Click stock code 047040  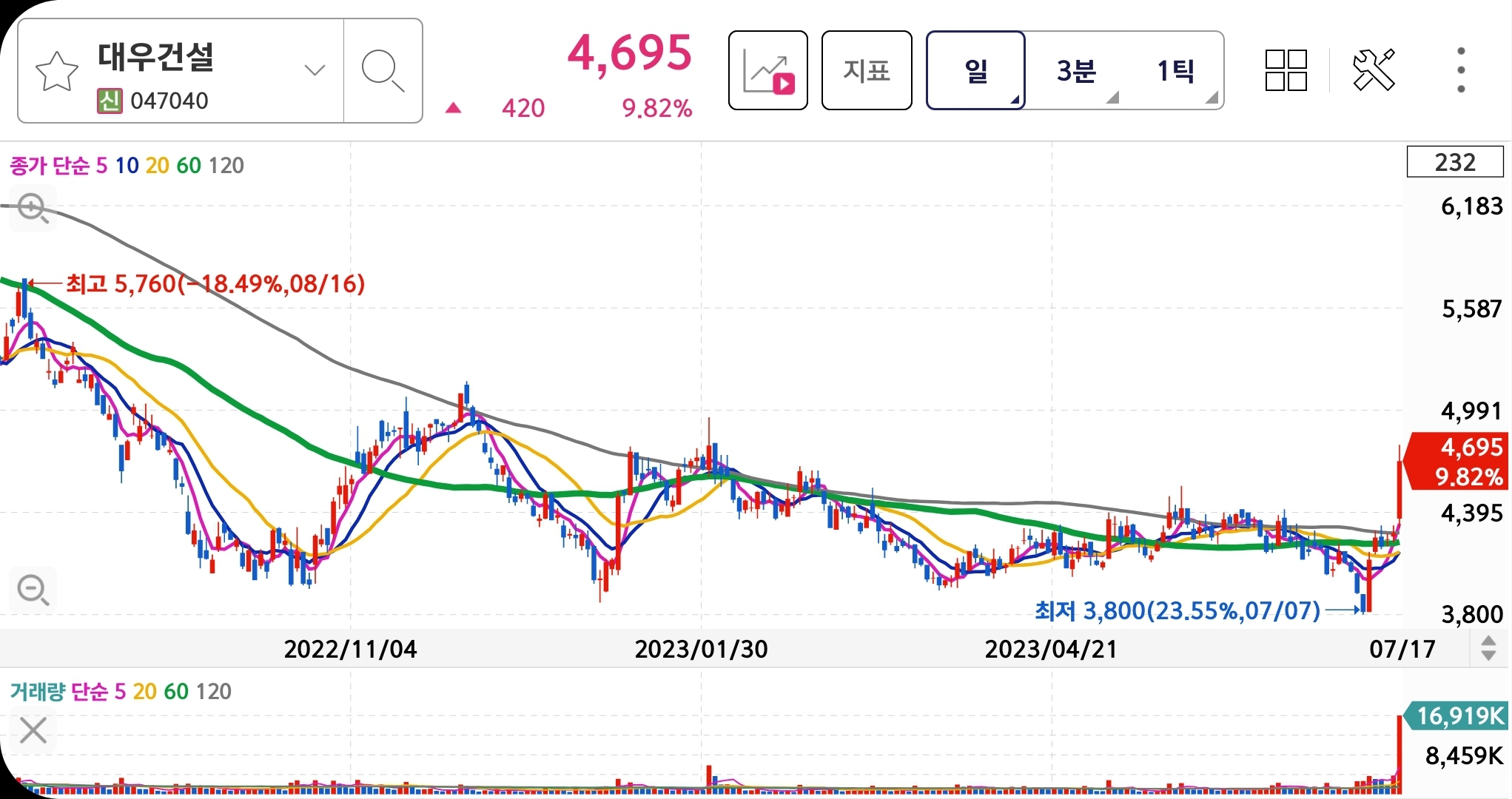tap(169, 101)
